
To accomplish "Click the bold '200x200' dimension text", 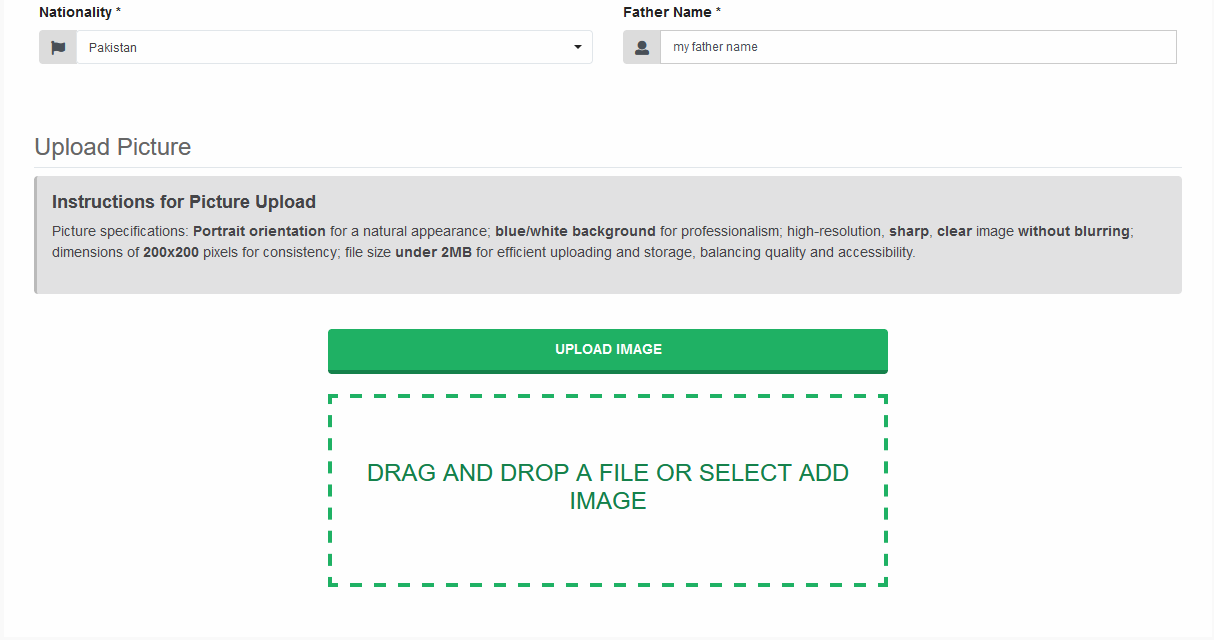I will 171,252.
